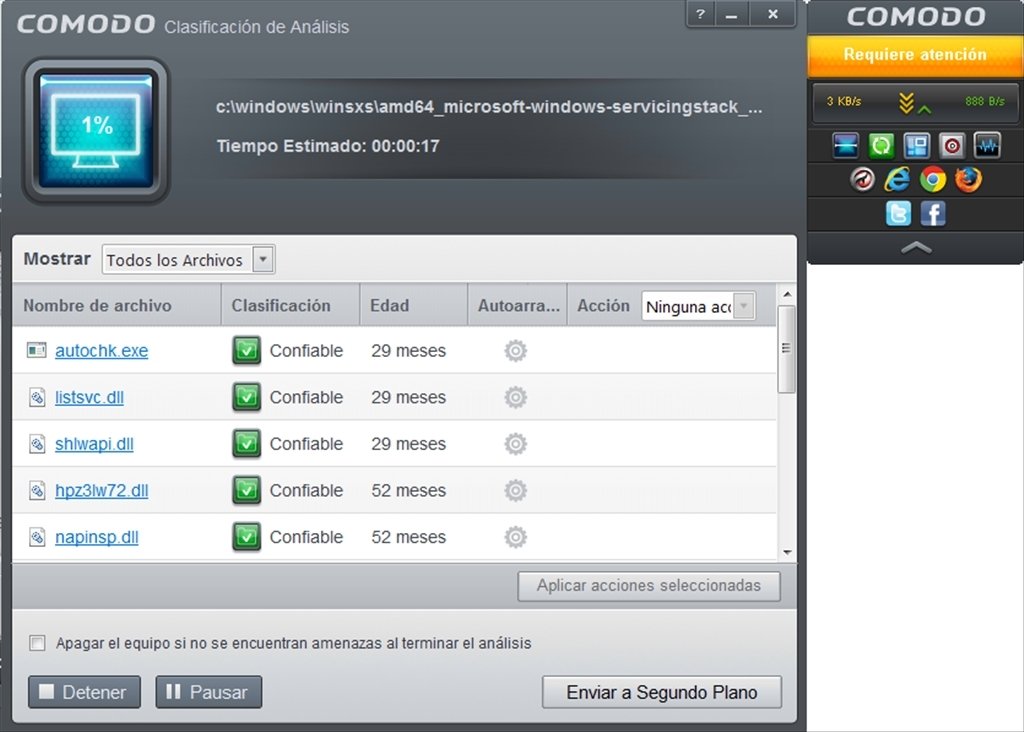Screen dimensions: 1024x732
Task: Click the green Update icon in the widget
Action: tap(881, 145)
